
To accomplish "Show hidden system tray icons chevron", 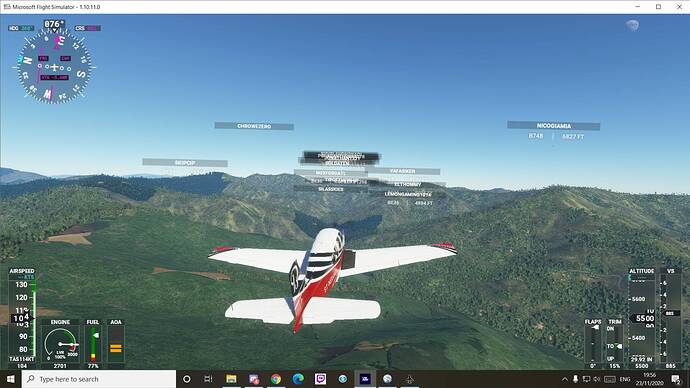I will pyautogui.click(x=564, y=379).
